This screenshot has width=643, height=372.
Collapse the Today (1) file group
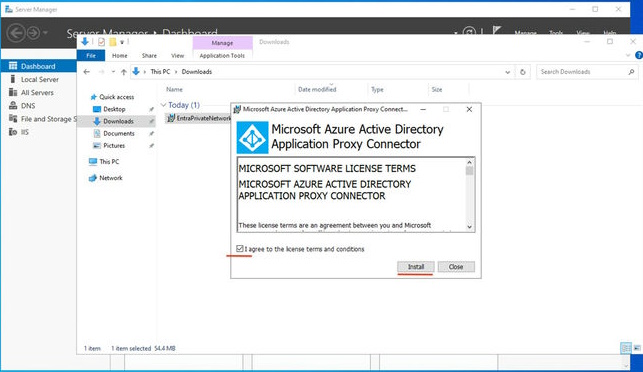[164, 105]
